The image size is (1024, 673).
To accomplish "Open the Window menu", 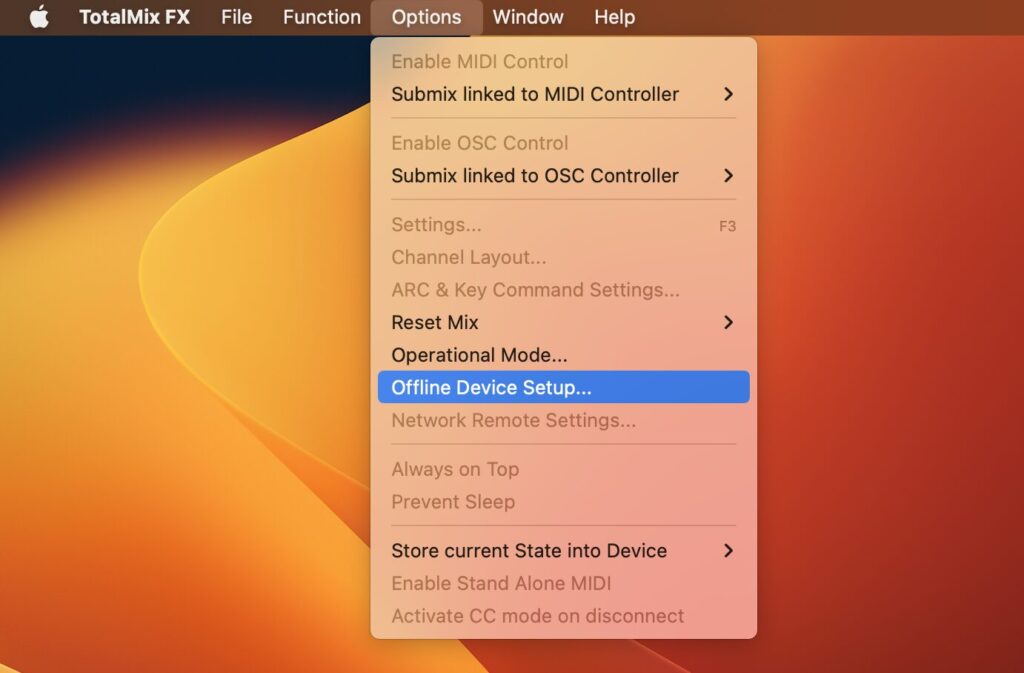I will tap(528, 17).
